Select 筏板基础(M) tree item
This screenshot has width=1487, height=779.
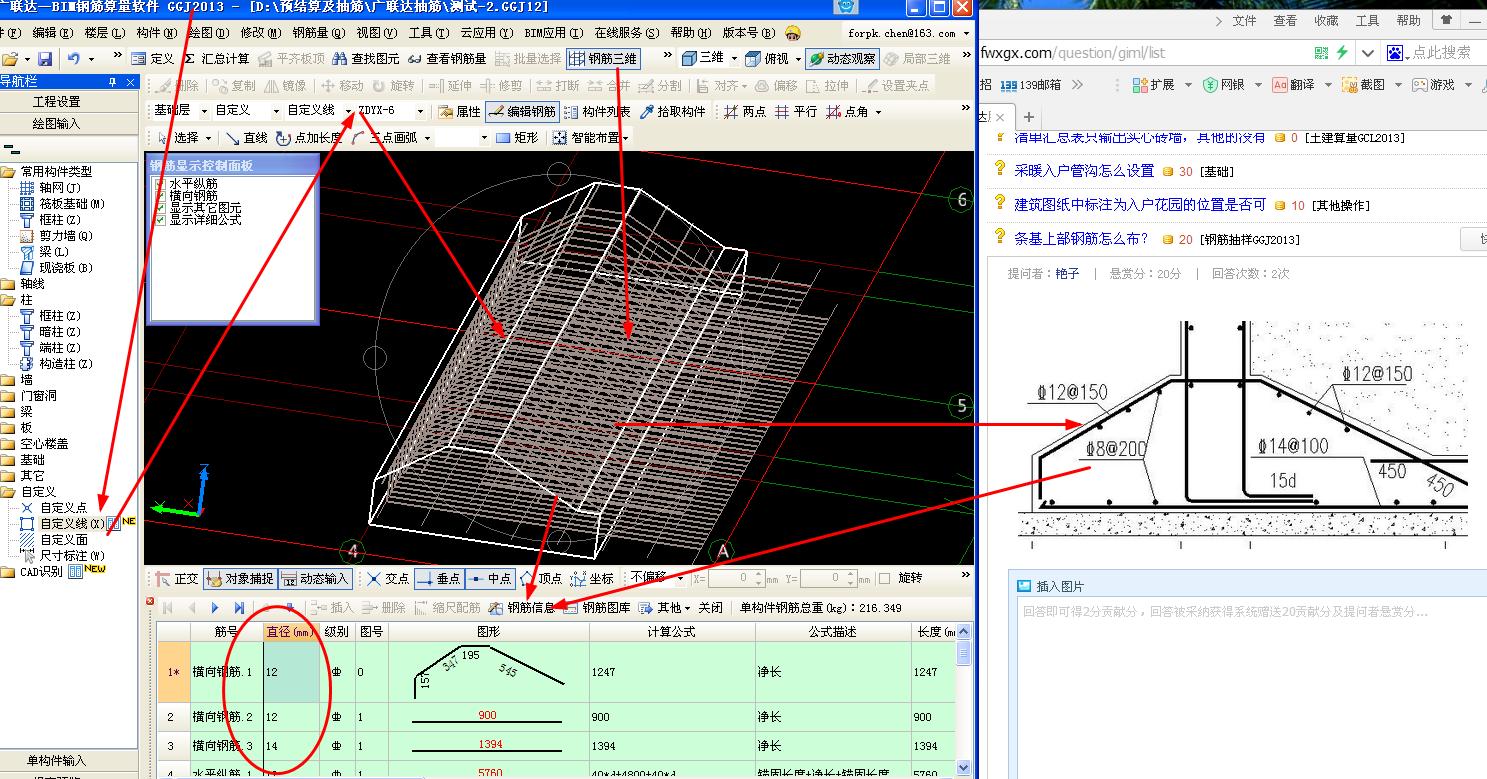[71, 203]
